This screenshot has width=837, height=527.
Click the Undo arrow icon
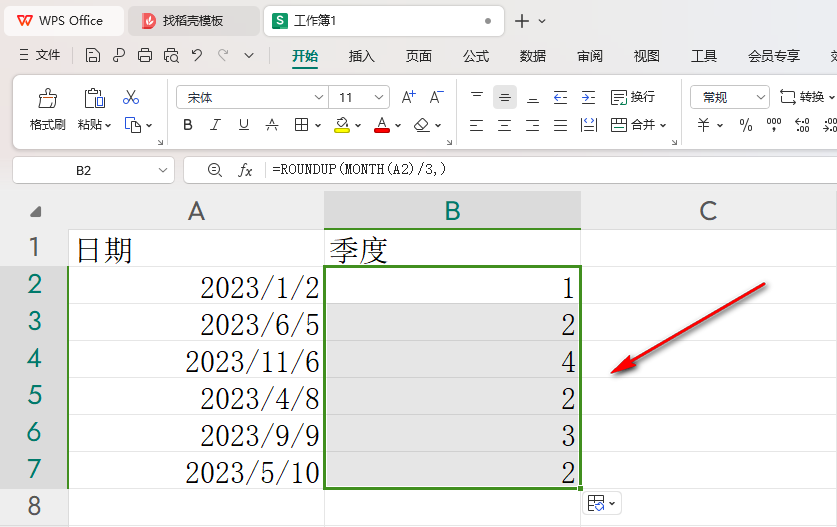tap(197, 54)
